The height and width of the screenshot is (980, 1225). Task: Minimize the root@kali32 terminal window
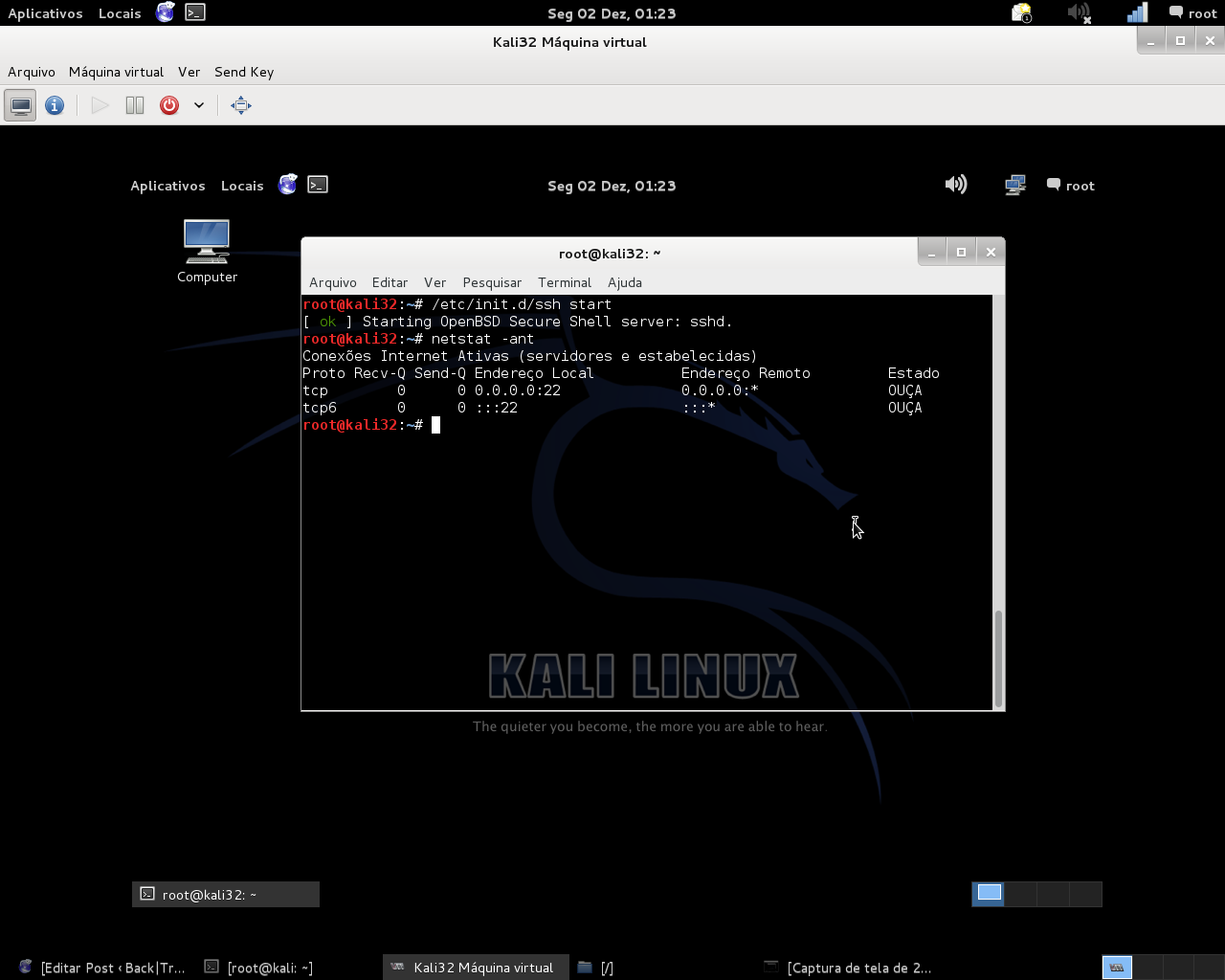[931, 252]
